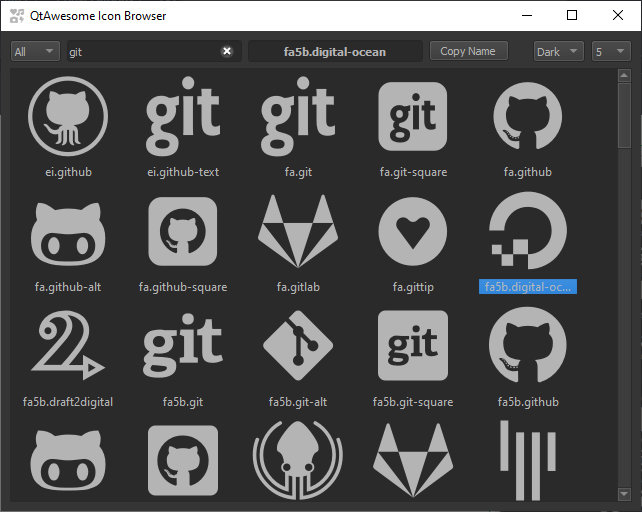Pick the fa5b.git-square icon
The width and height of the screenshot is (642, 512).
(413, 345)
